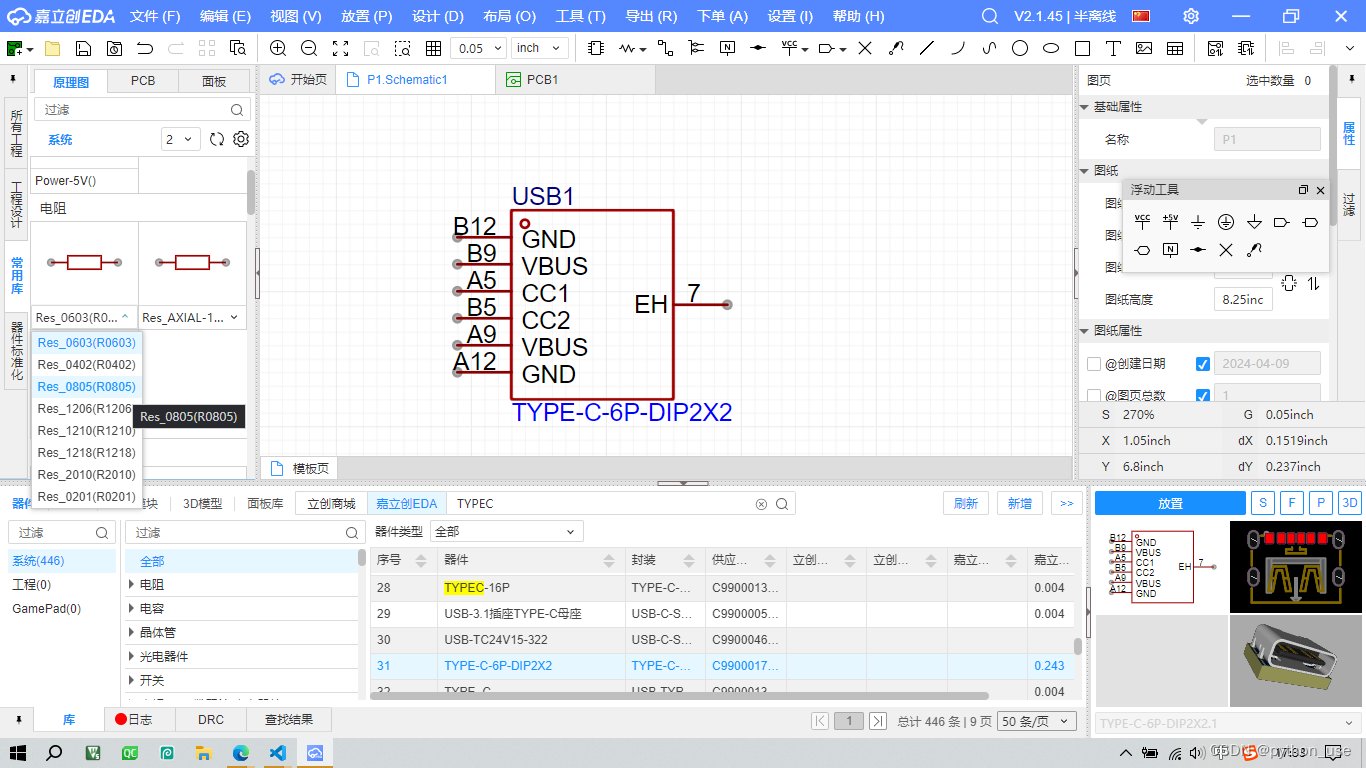1366x768 pixels.
Task: Click the horizontal scrollbar of the component table
Action: point(680,695)
